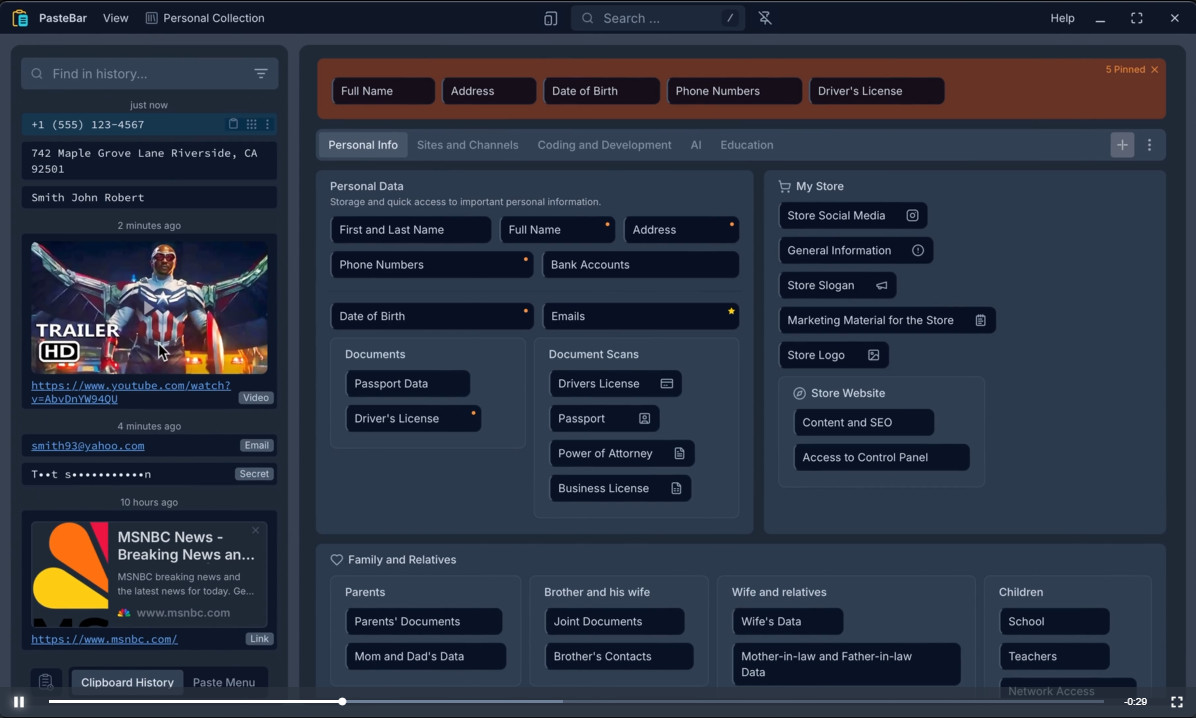The image size is (1196, 718).
Task: Open the msnbc.com link
Action: click(x=104, y=639)
